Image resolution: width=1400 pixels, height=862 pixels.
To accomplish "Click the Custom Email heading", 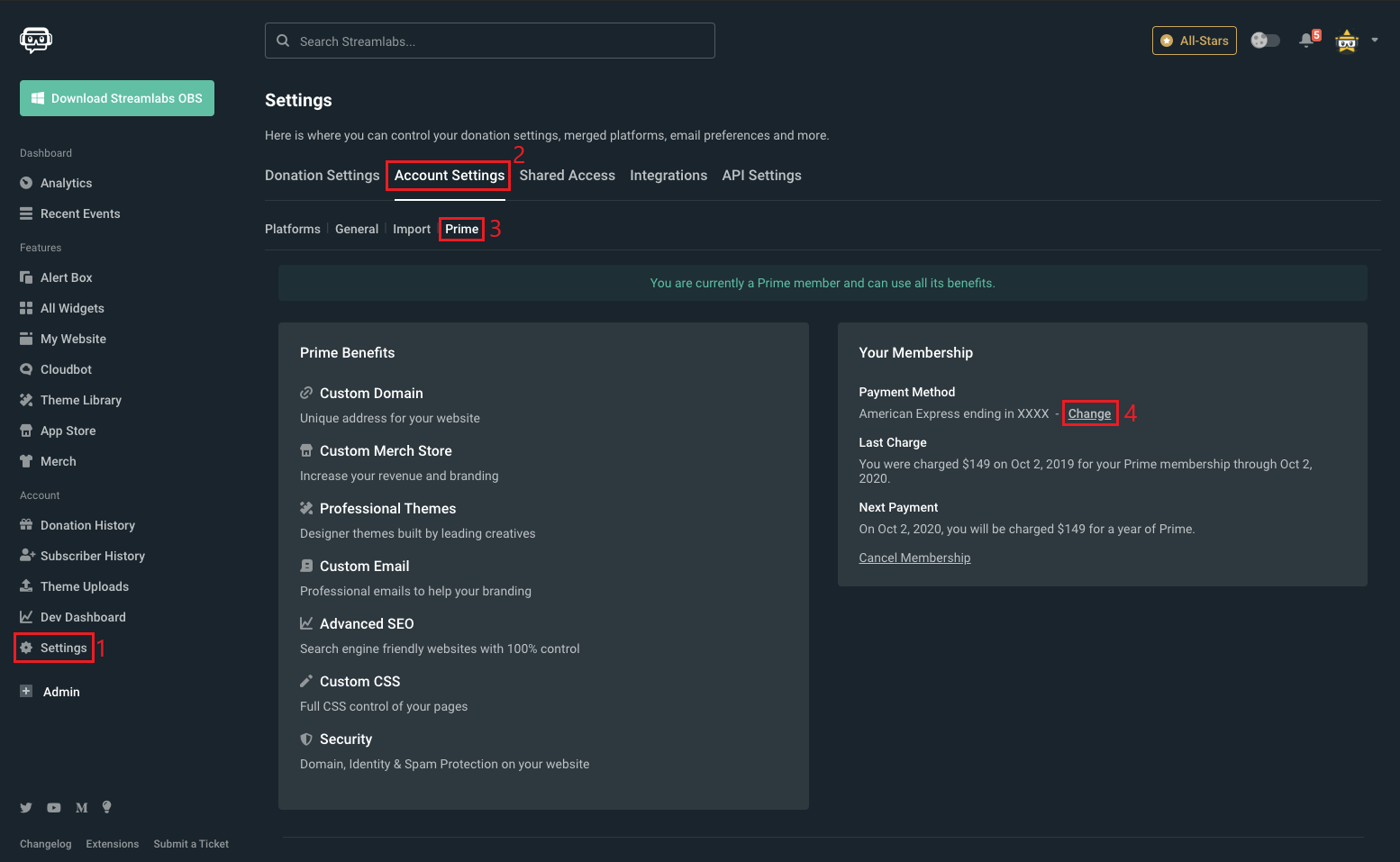I will (x=365, y=567).
